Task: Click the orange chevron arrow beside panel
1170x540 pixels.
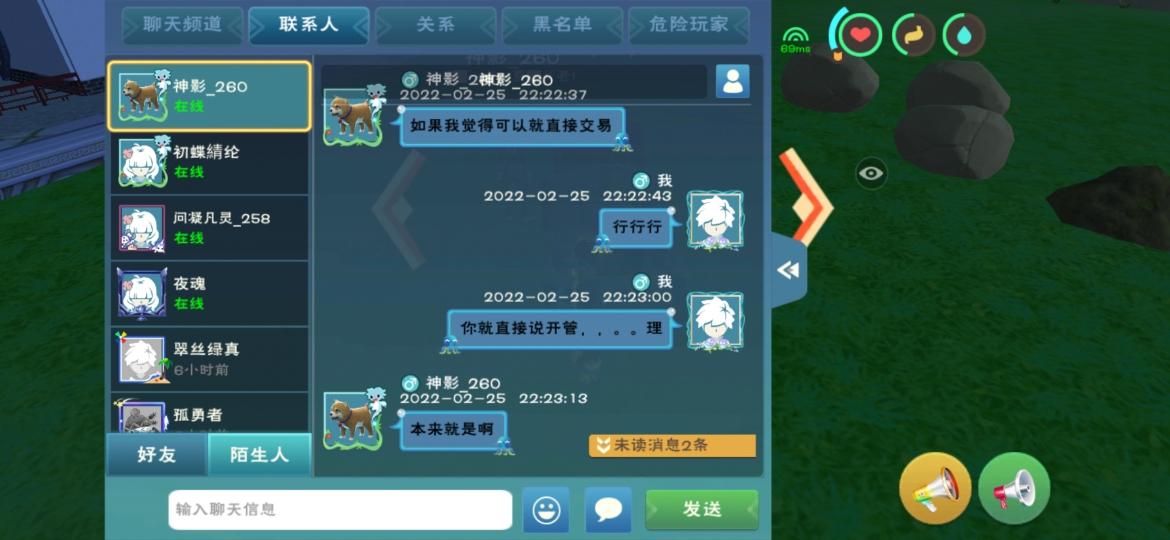Action: (x=805, y=197)
